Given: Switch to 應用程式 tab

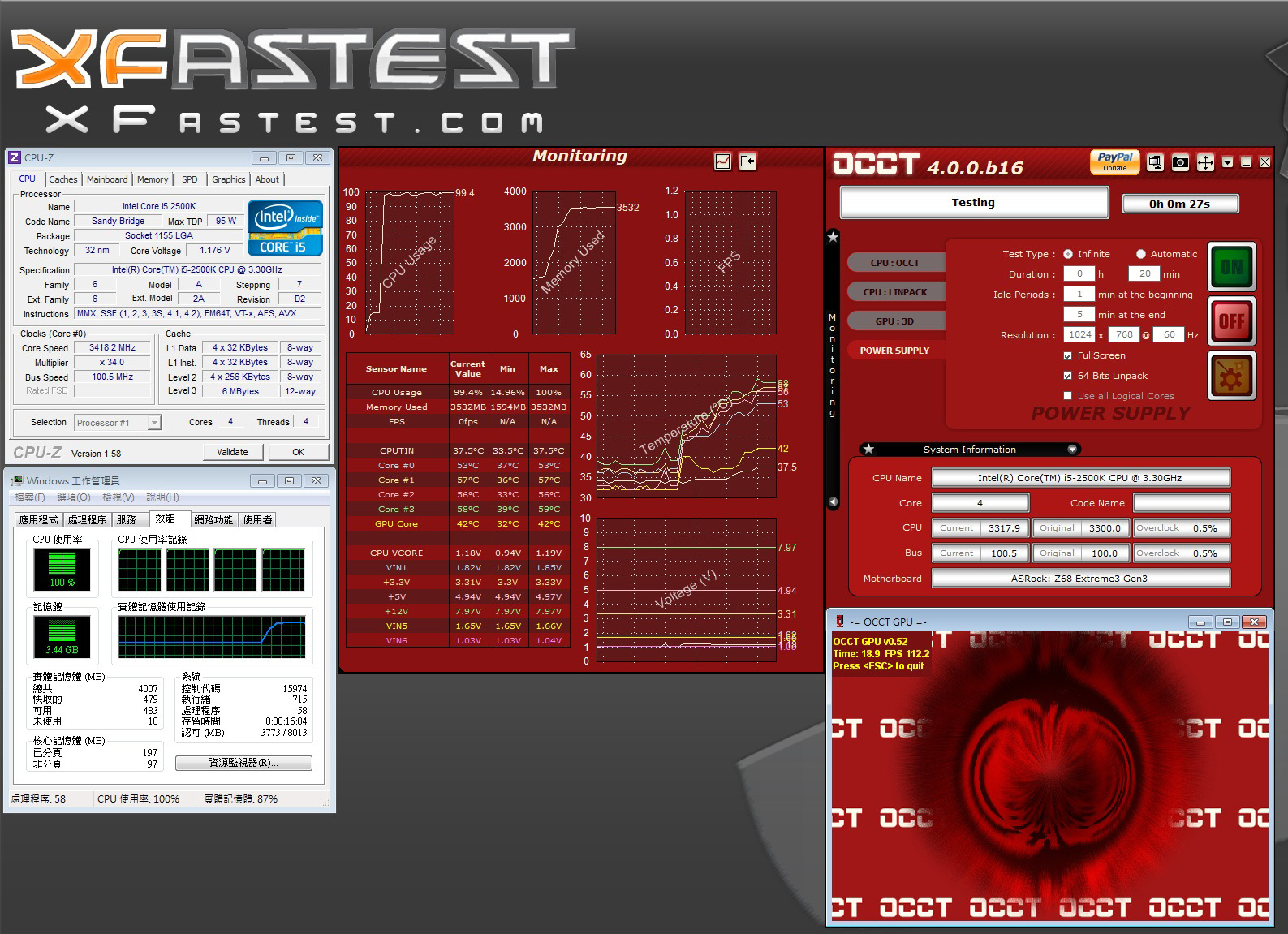Looking at the screenshot, I should click(x=39, y=520).
